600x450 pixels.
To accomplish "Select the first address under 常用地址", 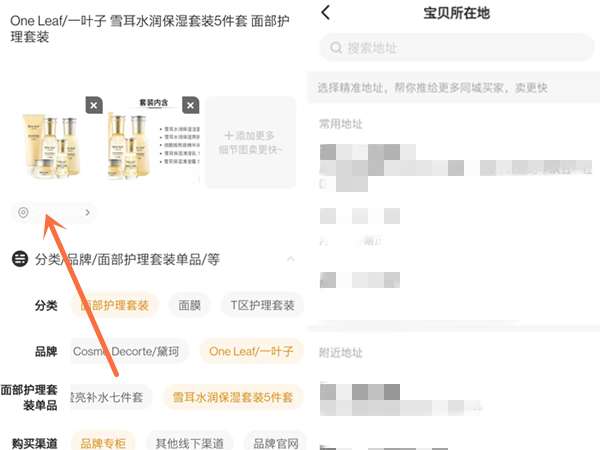I will 455,168.
